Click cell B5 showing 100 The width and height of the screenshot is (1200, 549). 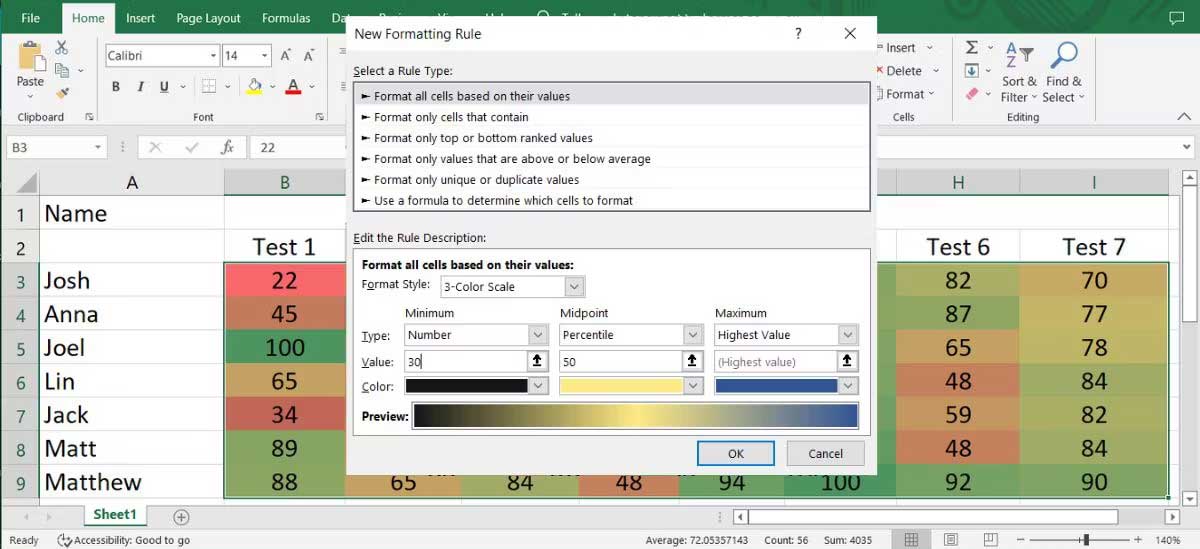[x=285, y=347]
